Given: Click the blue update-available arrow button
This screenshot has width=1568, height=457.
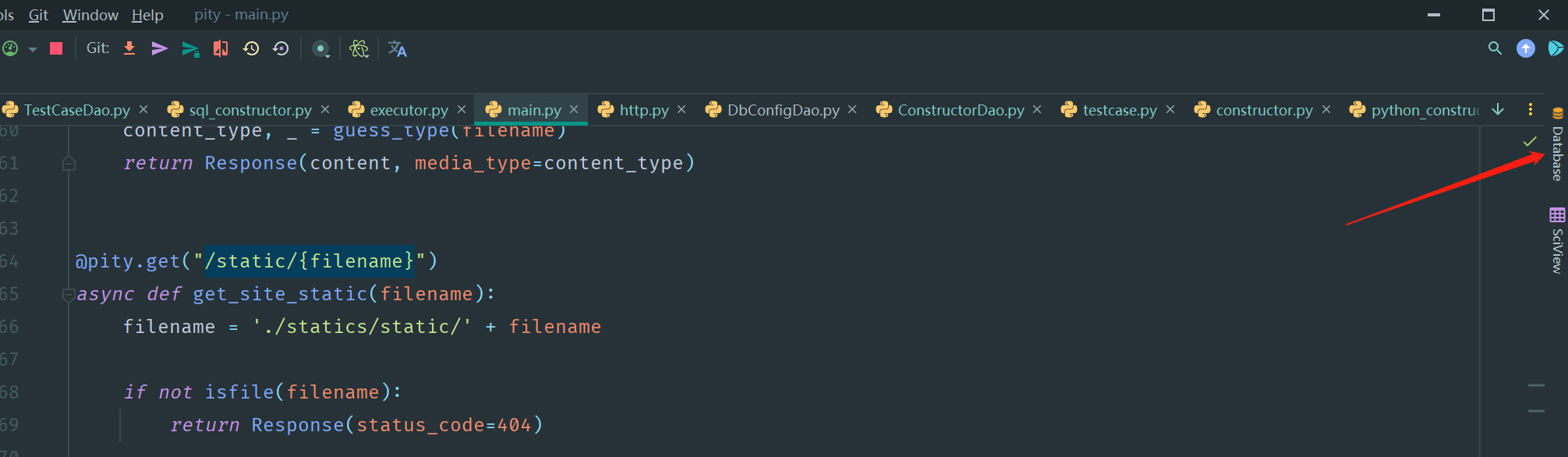Looking at the screenshot, I should point(1526,48).
